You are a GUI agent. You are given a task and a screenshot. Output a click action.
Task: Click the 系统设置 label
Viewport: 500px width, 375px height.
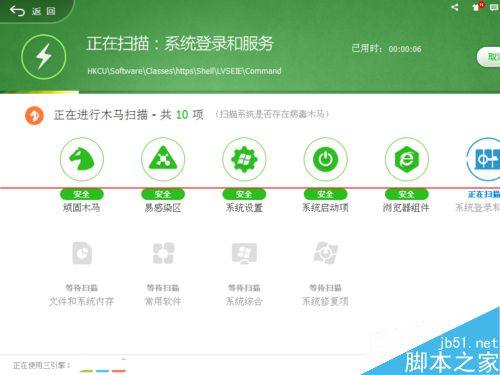[x=244, y=208]
